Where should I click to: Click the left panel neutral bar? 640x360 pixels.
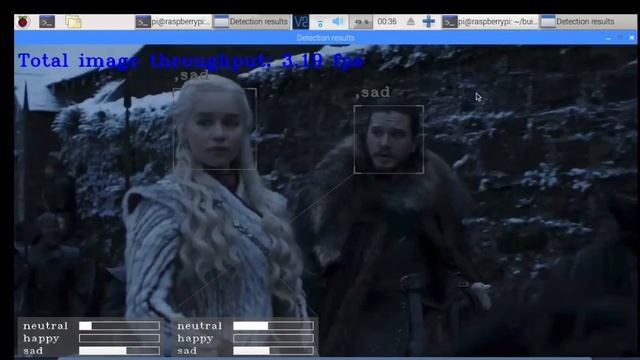(119, 326)
